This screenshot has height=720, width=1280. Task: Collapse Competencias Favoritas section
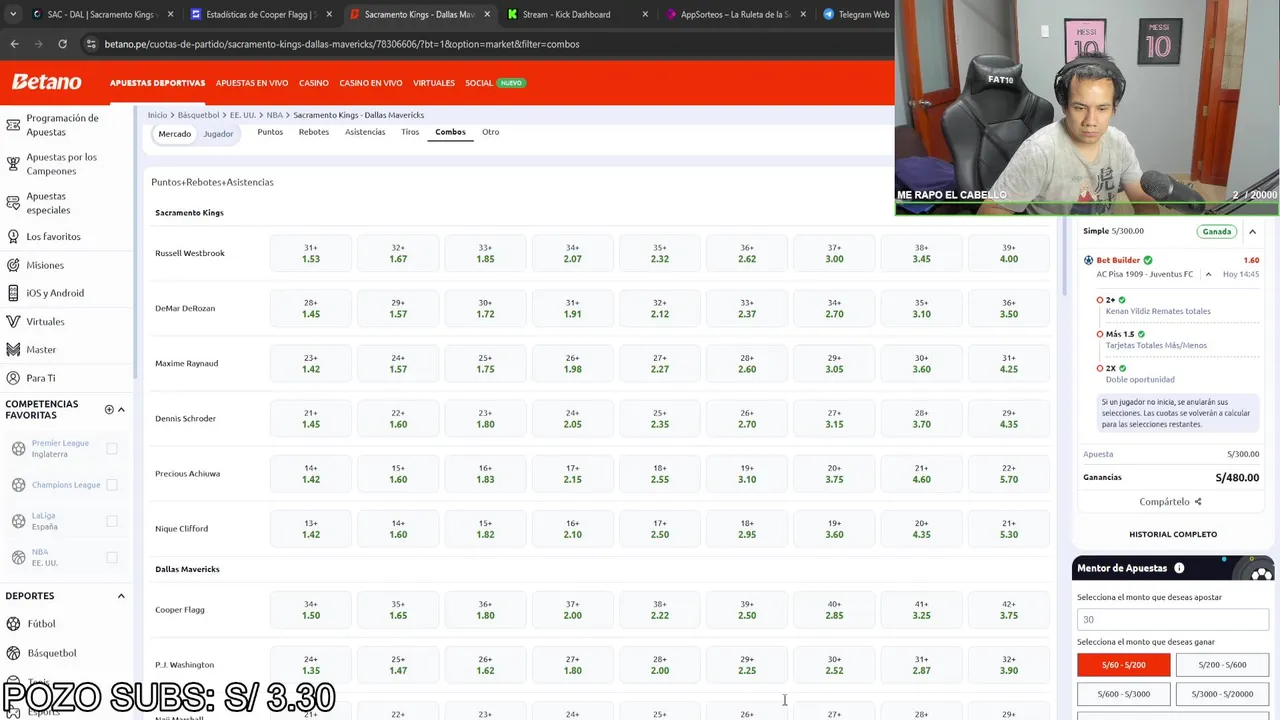point(121,409)
